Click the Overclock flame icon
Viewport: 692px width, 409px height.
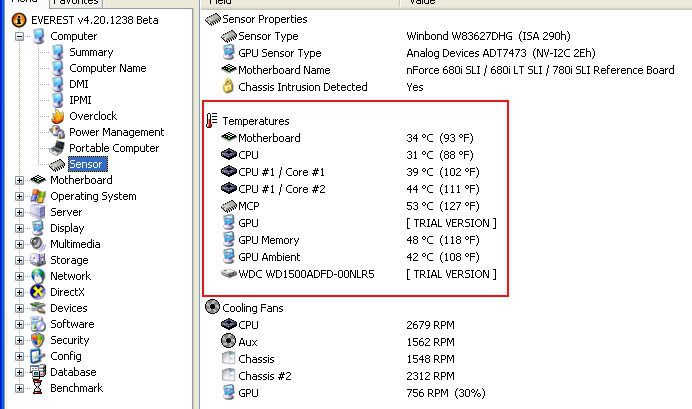(57, 116)
